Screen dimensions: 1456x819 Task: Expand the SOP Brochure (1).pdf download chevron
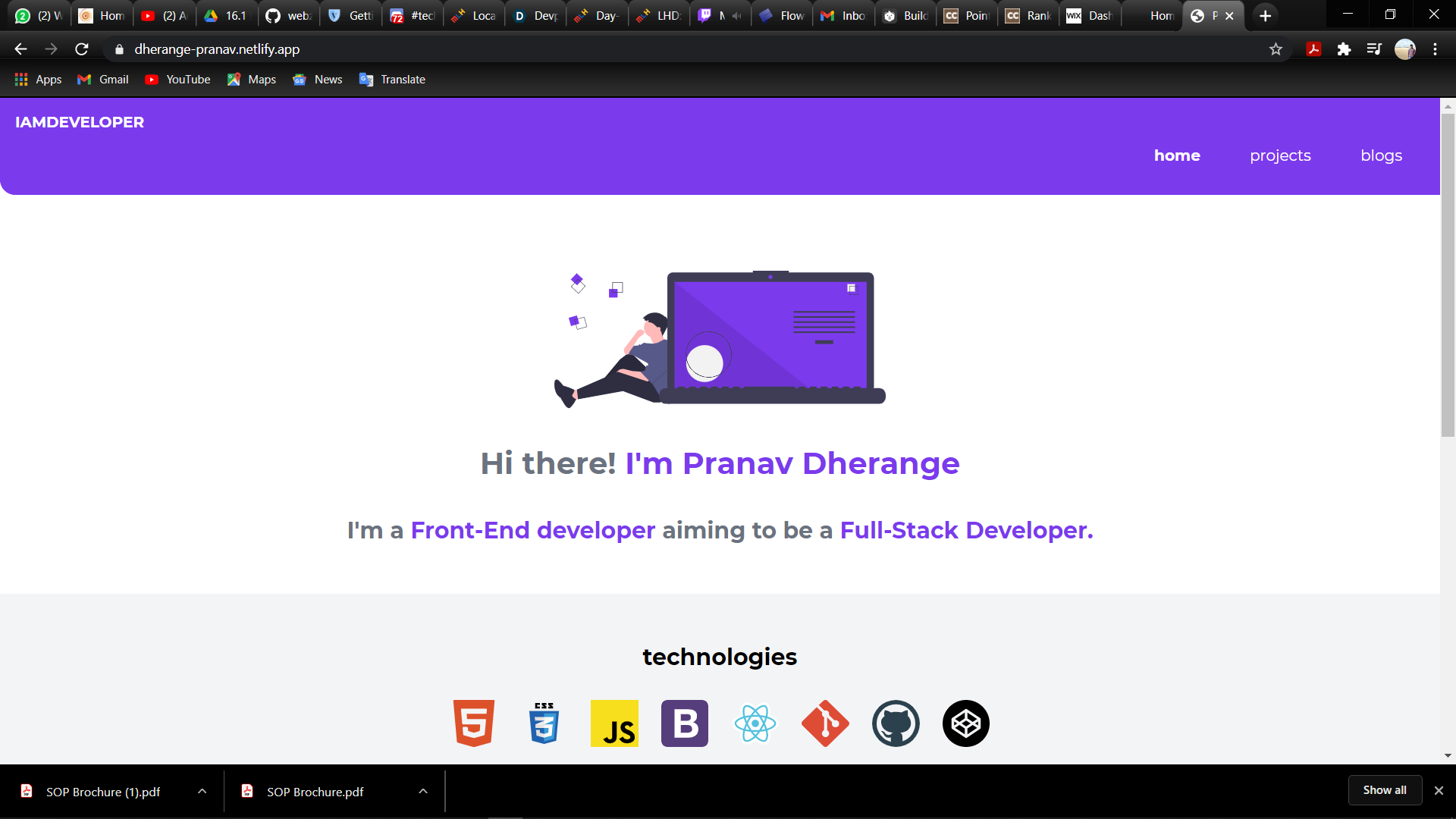pyautogui.click(x=202, y=791)
